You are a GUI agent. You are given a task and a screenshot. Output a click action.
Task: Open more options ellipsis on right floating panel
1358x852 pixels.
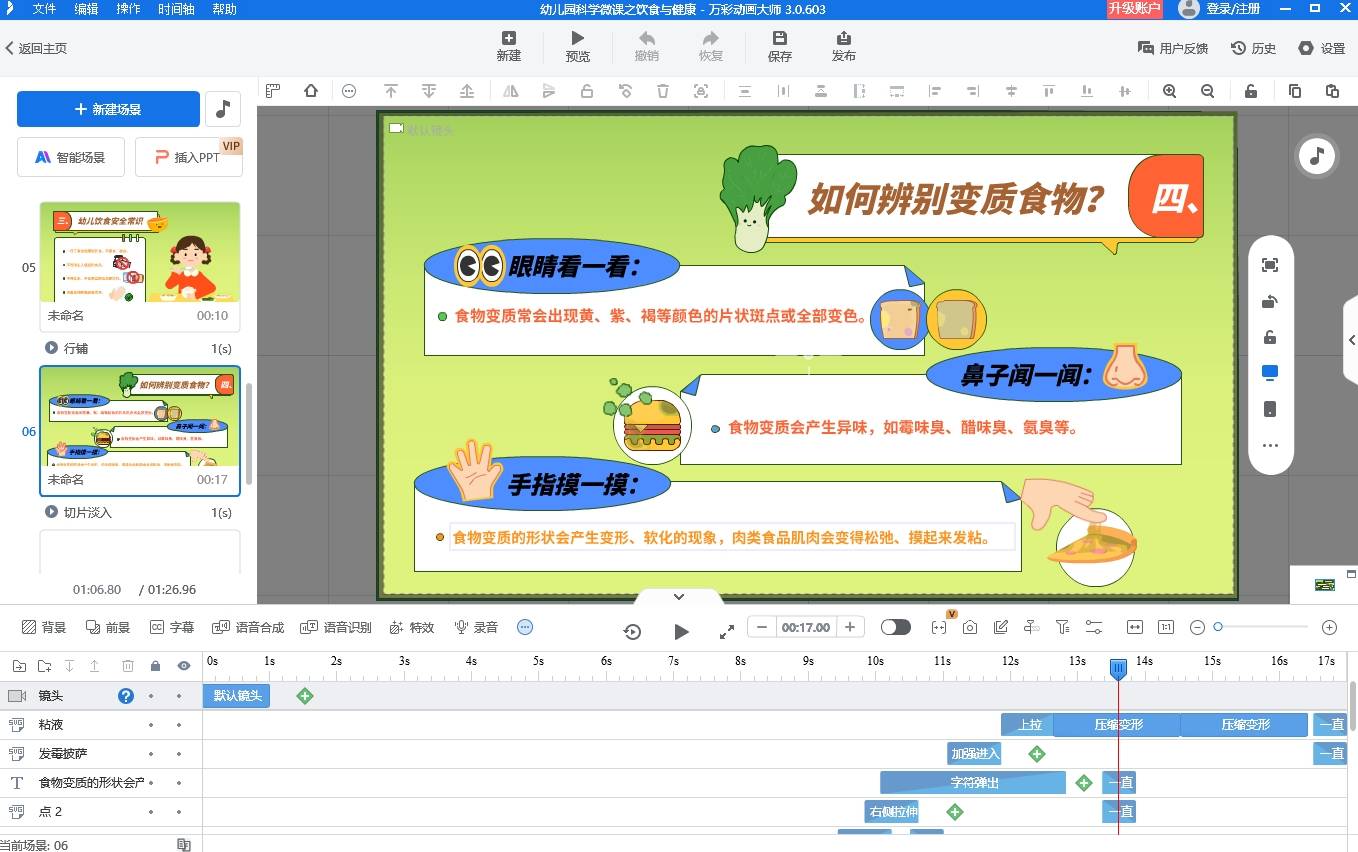[1270, 446]
